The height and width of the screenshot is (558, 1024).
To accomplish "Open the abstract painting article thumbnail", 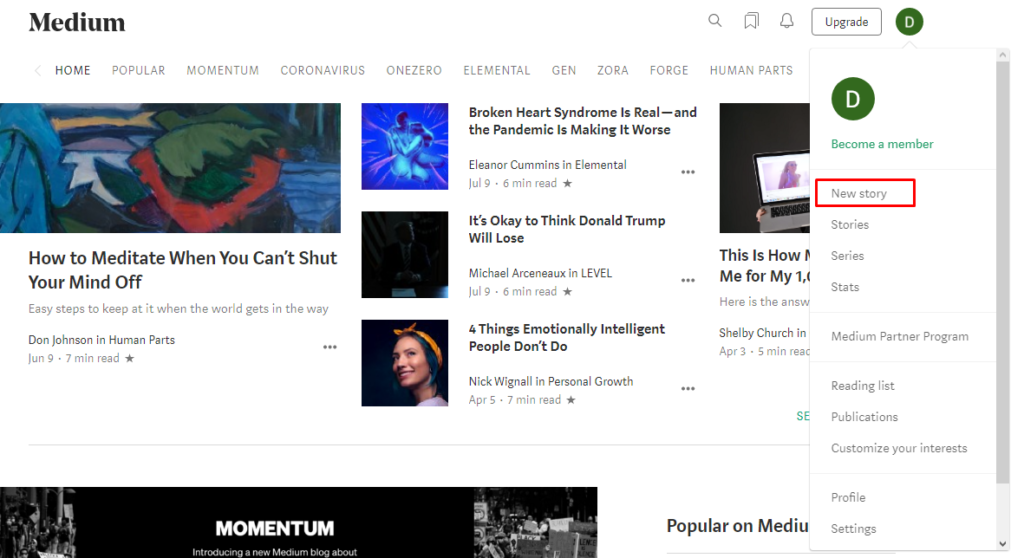I will click(x=170, y=168).
